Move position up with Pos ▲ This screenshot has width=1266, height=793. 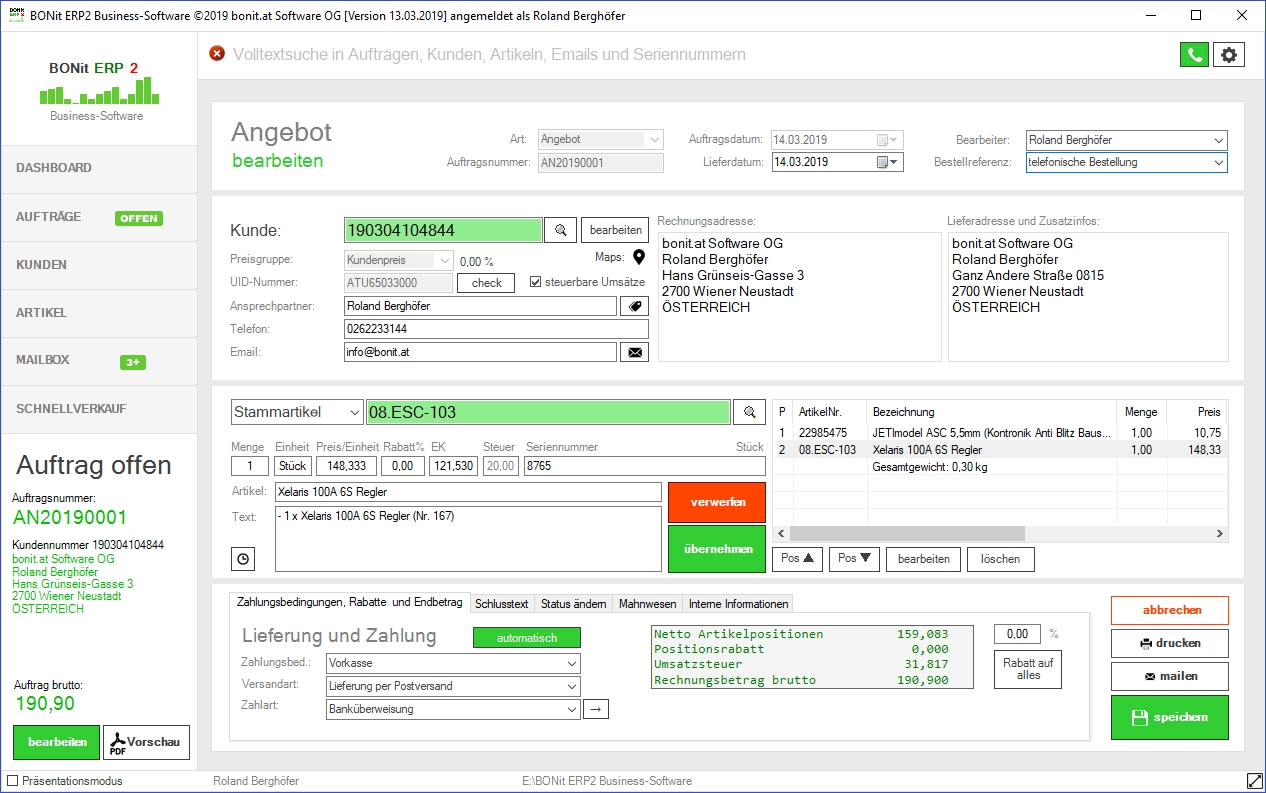[797, 559]
